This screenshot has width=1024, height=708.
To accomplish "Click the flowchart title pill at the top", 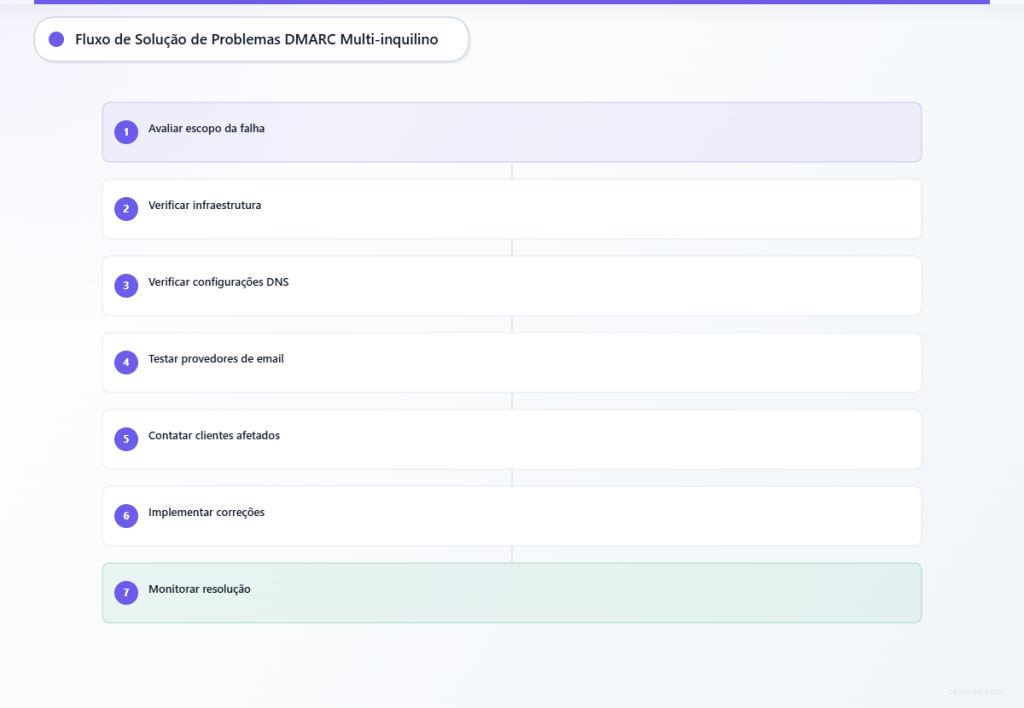I will (x=252, y=39).
